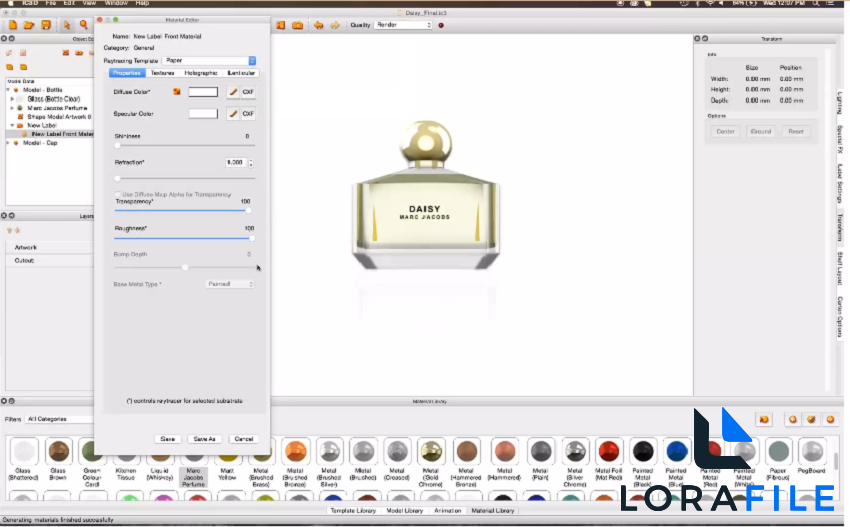Switch to the Properties tab

coord(127,73)
